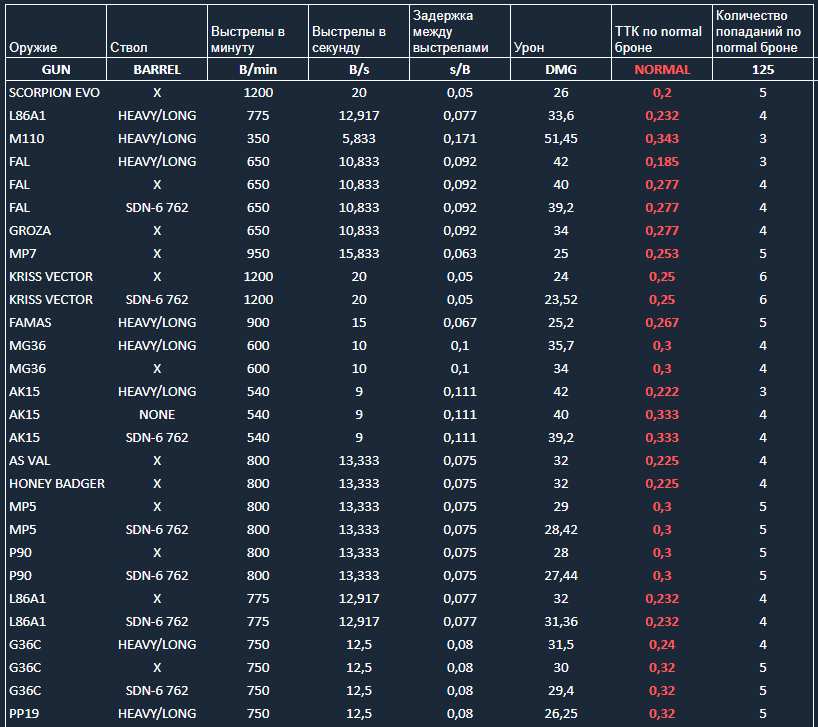Screen dimensions: 818x727
Task: Click PP19 damage value 26,25
Action: point(561,714)
